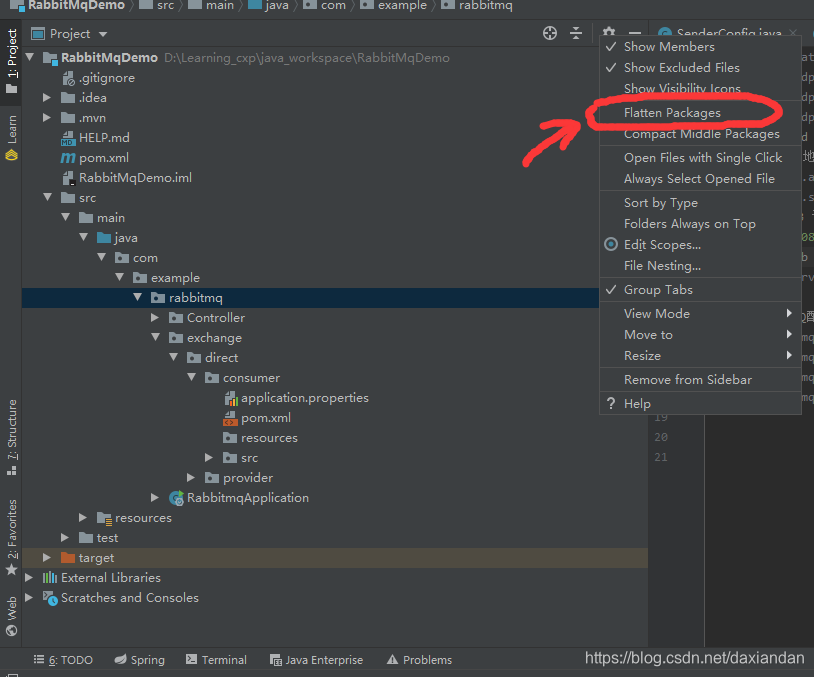Select the SenderConfig.java editor tab
Viewport: 814px width, 677px height.
coord(727,33)
